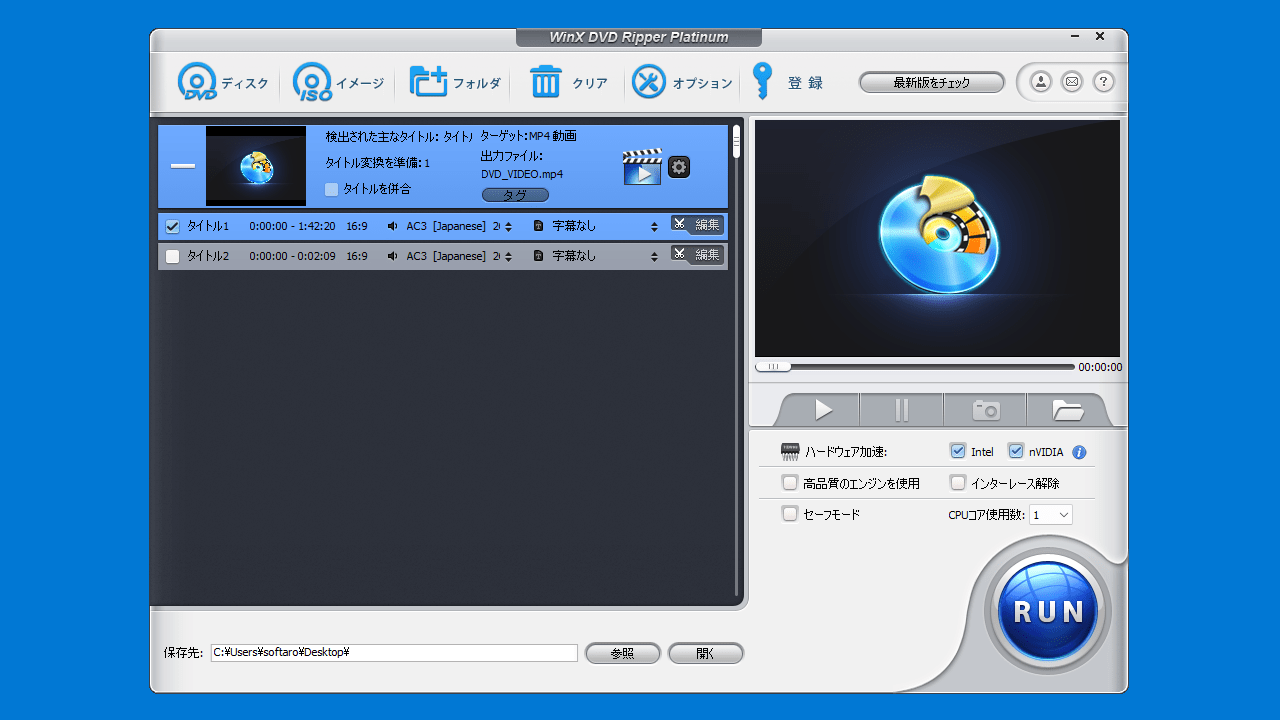The image size is (1280, 720).
Task: Toggle the Intel hardware acceleration checkbox
Action: tap(958, 451)
